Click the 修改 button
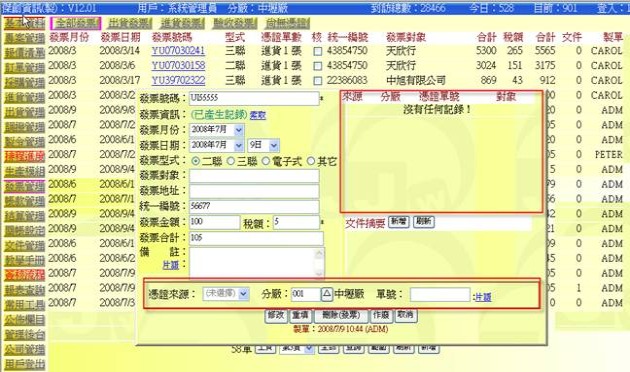This screenshot has width=630, height=372. pos(276,315)
